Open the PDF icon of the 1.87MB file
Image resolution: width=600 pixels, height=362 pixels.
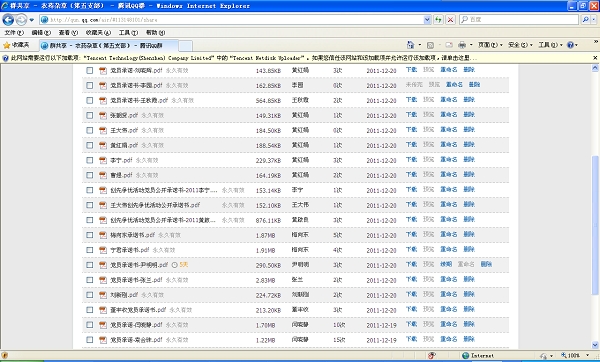click(x=103, y=235)
